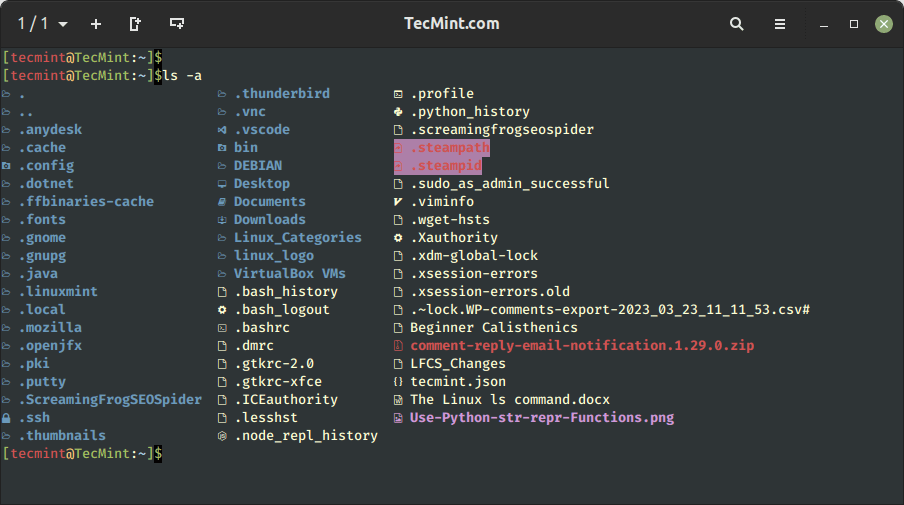Click the braces icon beside tecmint.json
The width and height of the screenshot is (904, 505).
[x=398, y=382]
